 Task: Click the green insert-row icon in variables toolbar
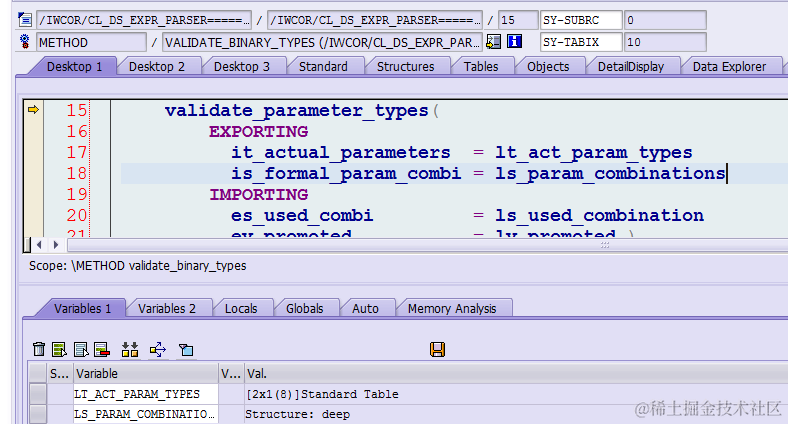(59, 349)
